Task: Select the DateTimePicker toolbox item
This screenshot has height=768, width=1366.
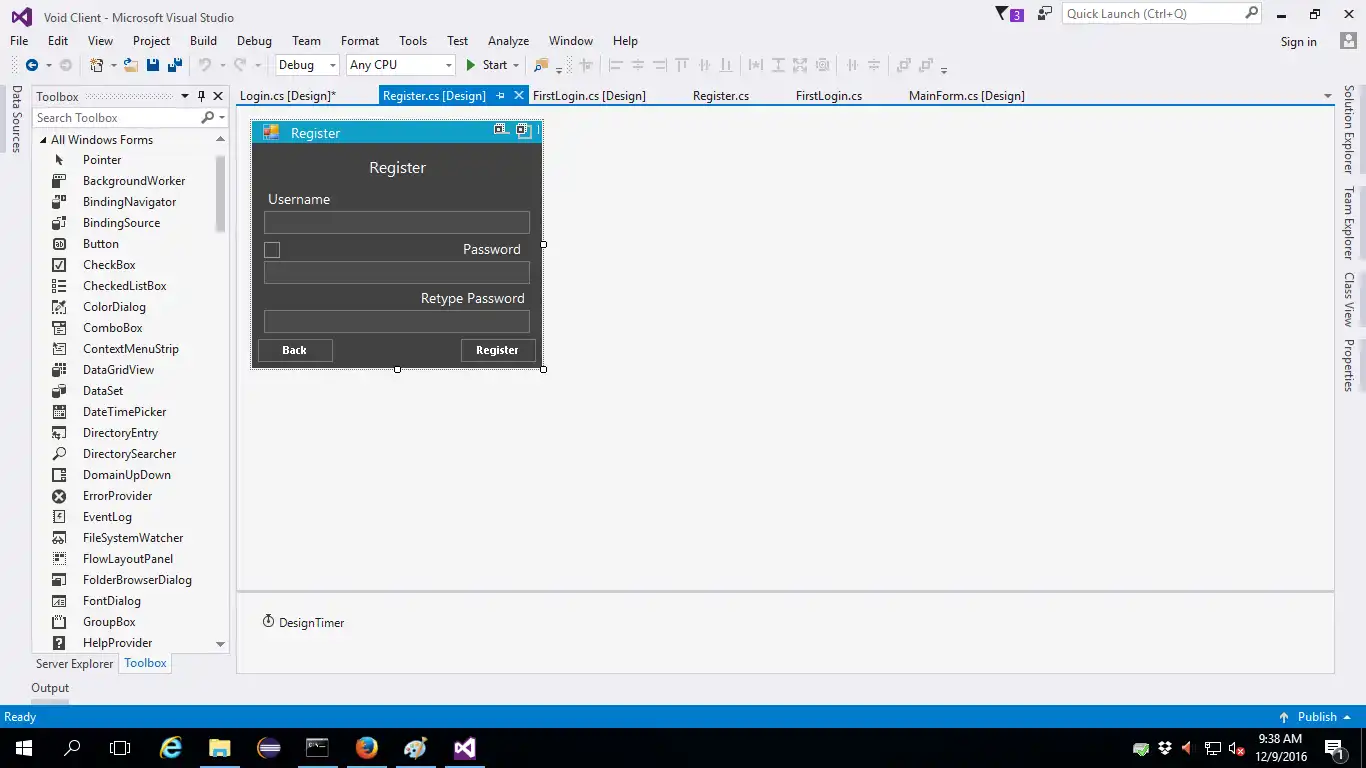Action: pyautogui.click(x=124, y=412)
